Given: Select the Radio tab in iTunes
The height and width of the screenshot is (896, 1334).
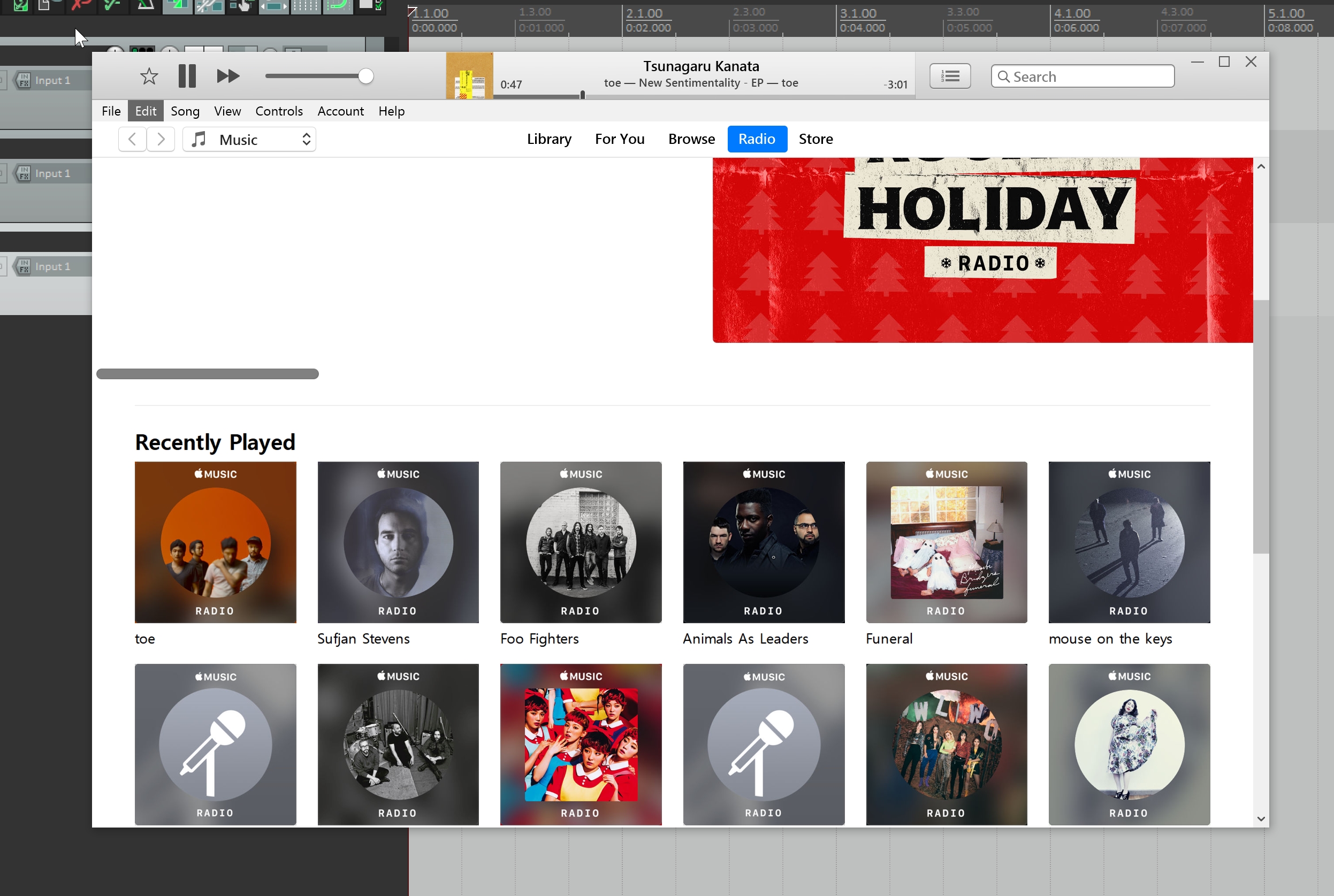Looking at the screenshot, I should [756, 138].
